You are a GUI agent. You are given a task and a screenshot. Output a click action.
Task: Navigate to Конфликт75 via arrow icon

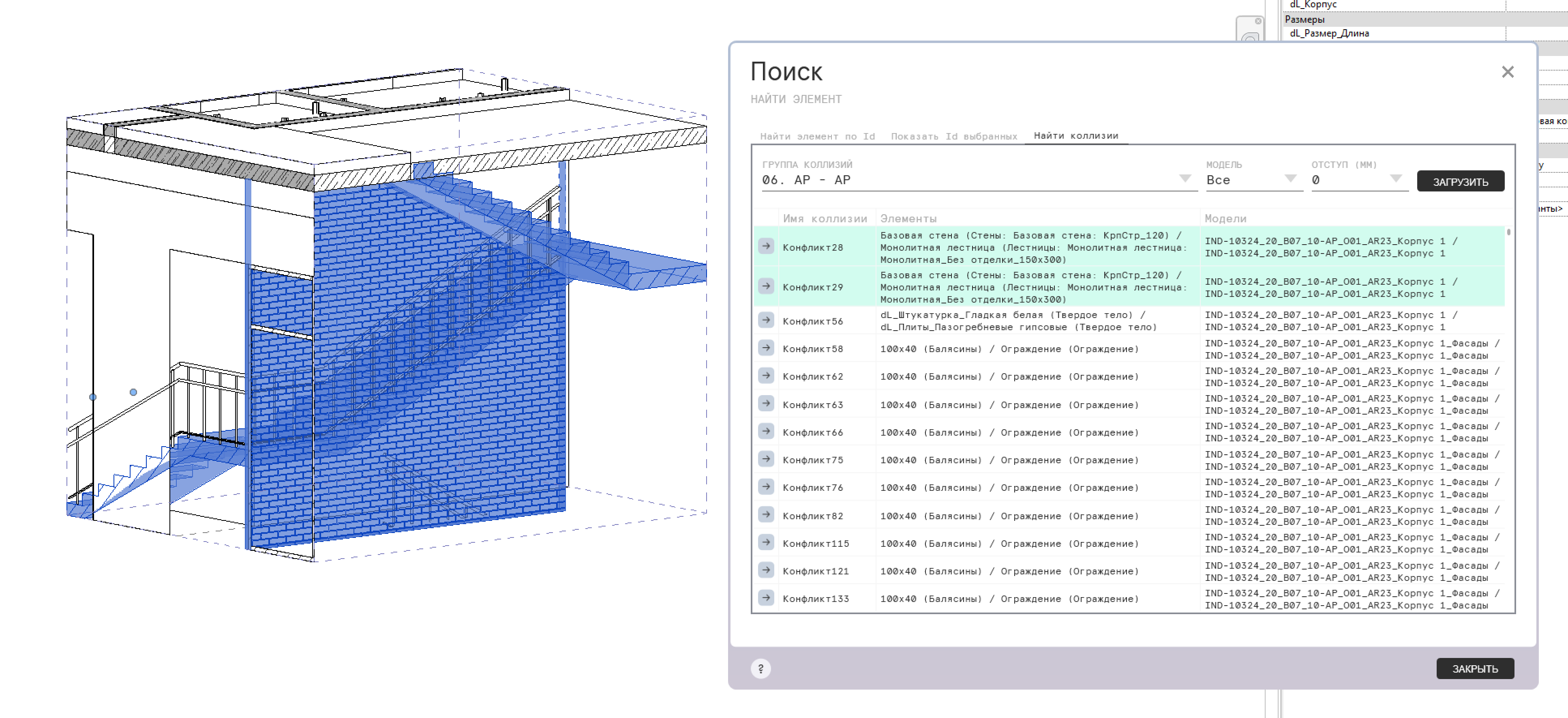766,459
